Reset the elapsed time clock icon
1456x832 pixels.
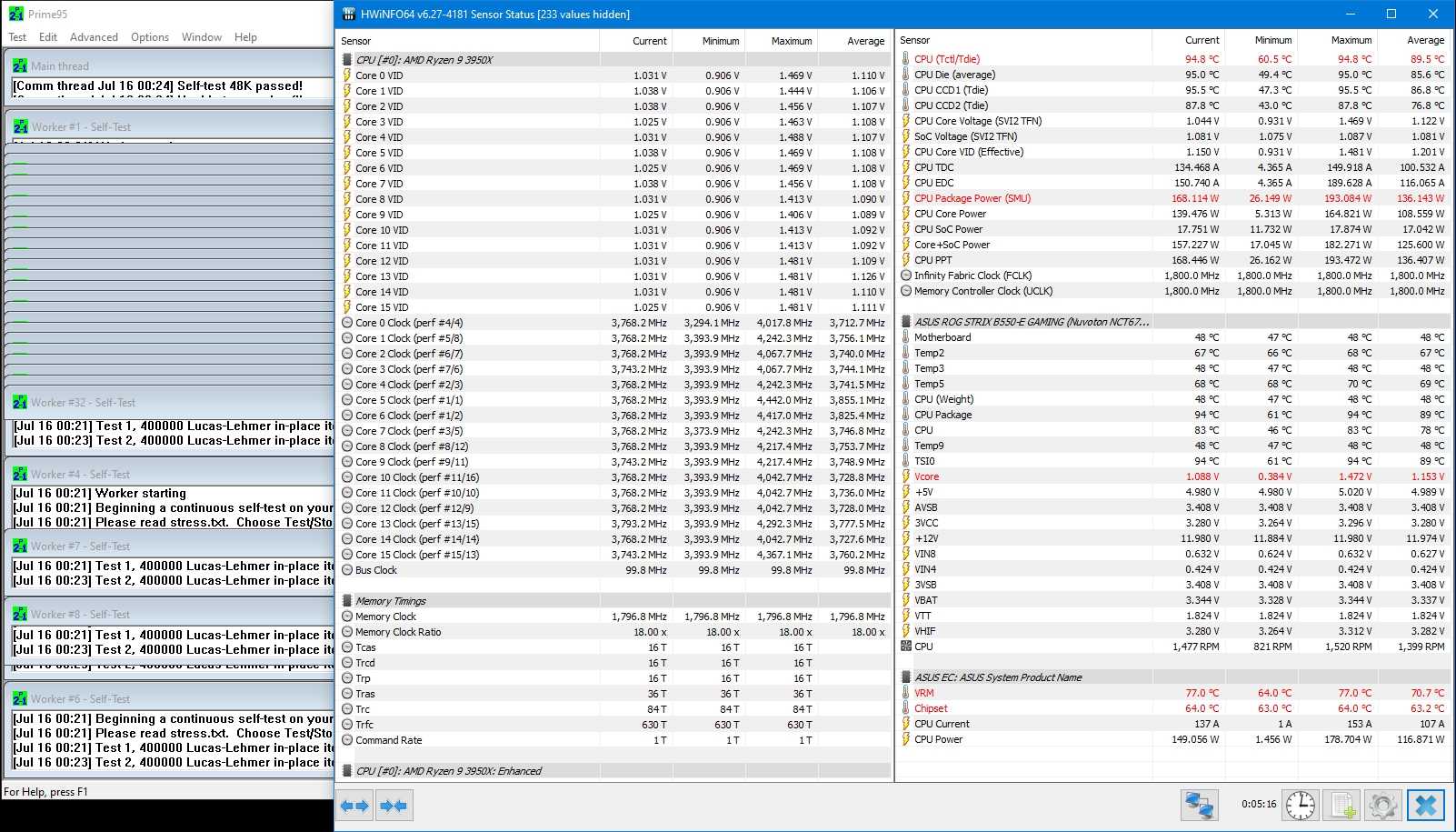click(1301, 806)
